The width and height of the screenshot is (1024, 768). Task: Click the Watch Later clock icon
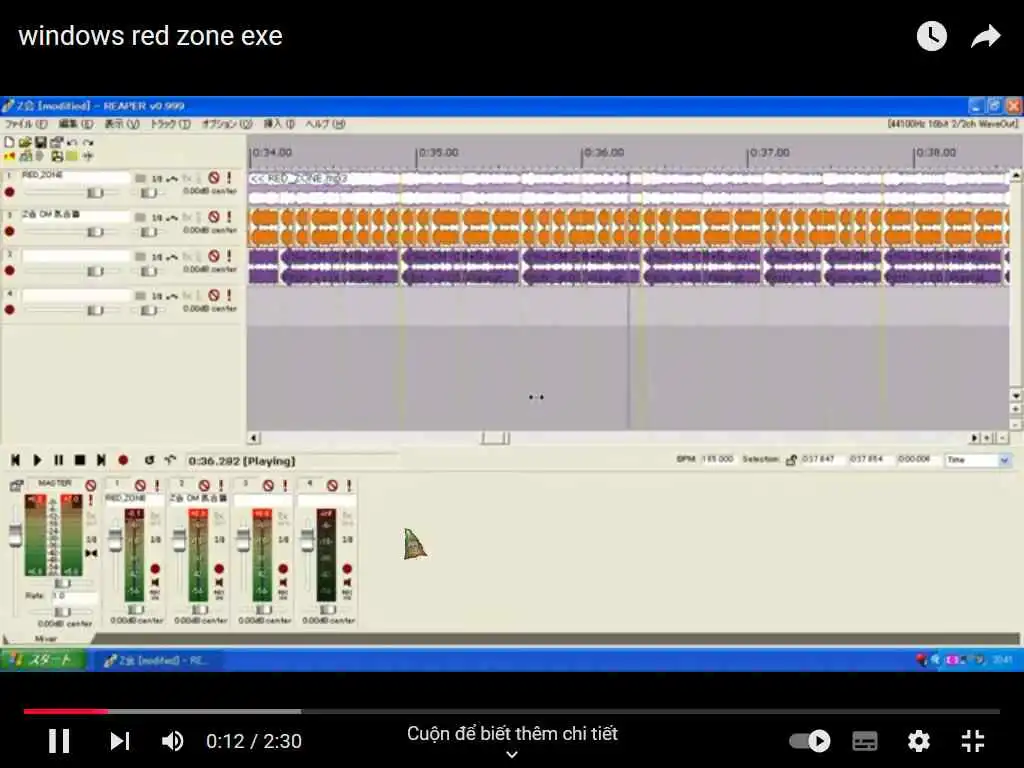pyautogui.click(x=931, y=36)
